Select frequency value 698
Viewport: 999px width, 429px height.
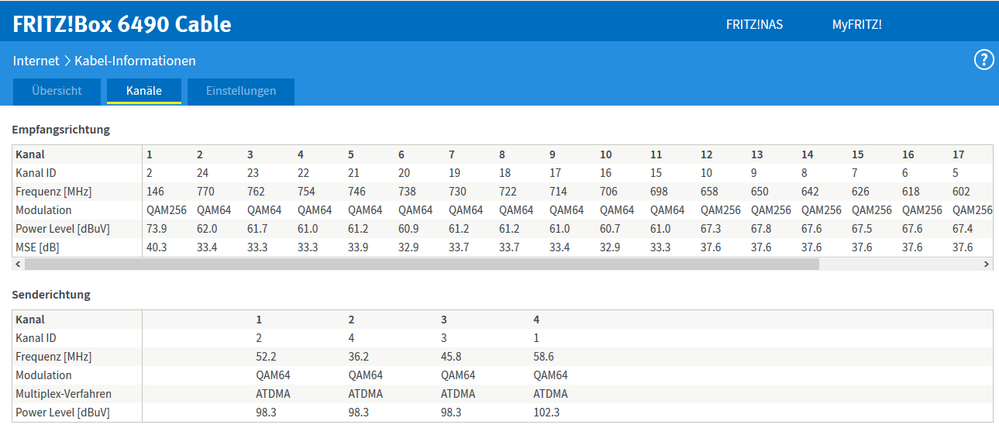tap(659, 191)
